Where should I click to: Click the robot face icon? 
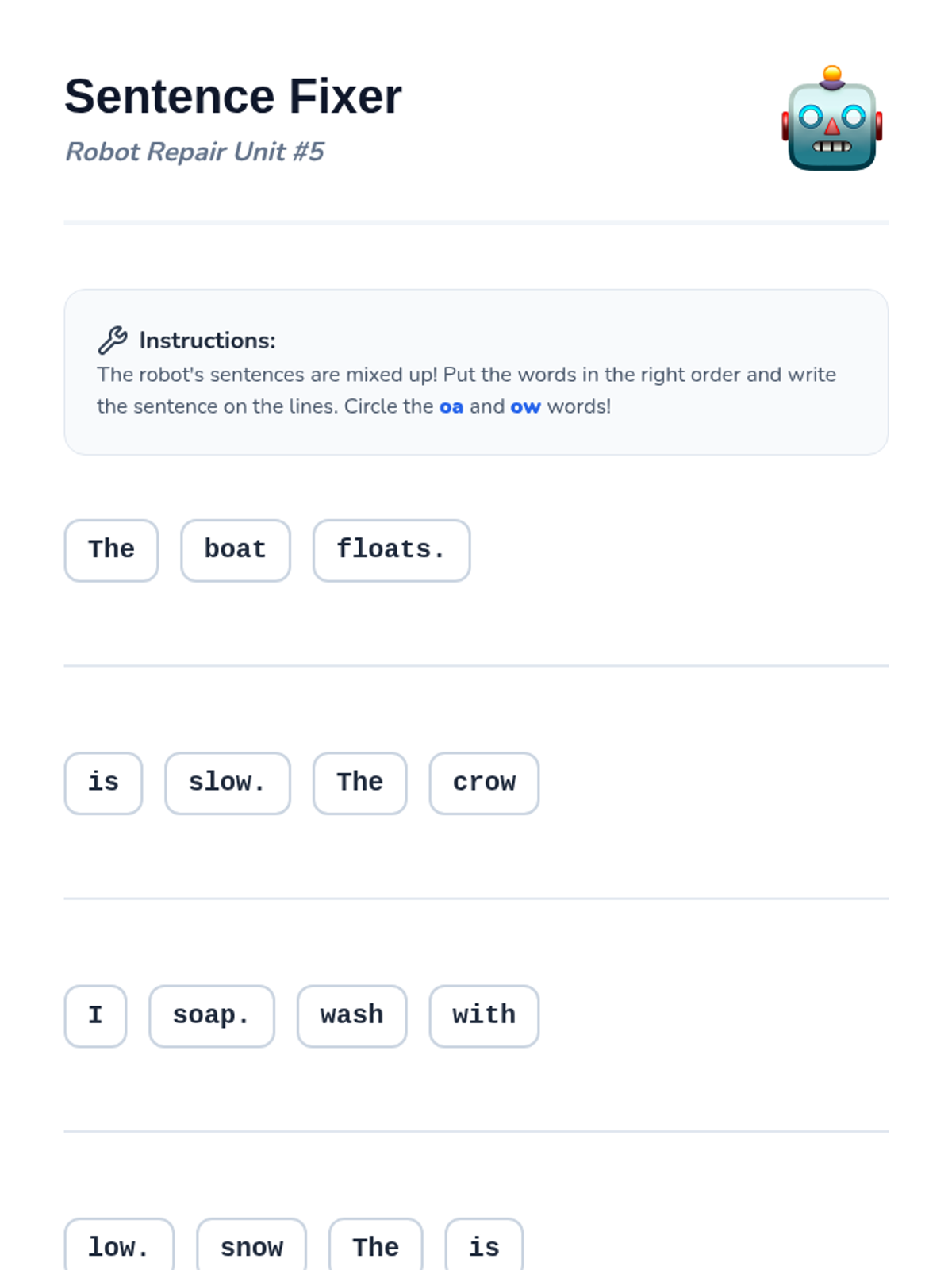click(831, 119)
